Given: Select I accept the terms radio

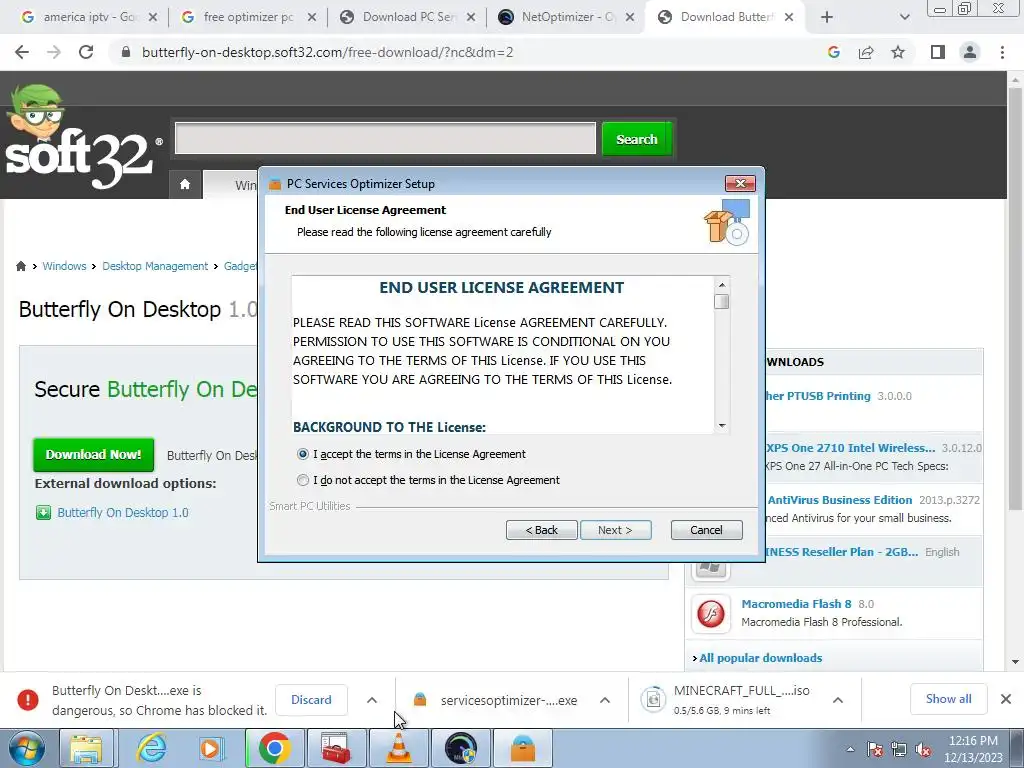Looking at the screenshot, I should coord(302,454).
